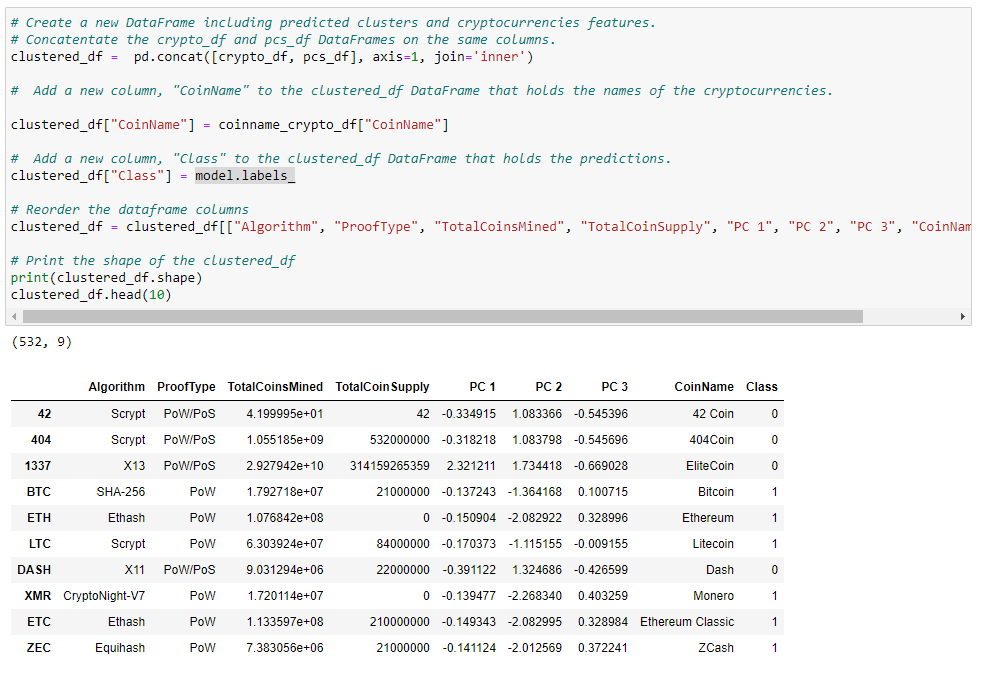Click the Reorder the dataframe columns comment
983x685 pixels.
[x=130, y=209]
